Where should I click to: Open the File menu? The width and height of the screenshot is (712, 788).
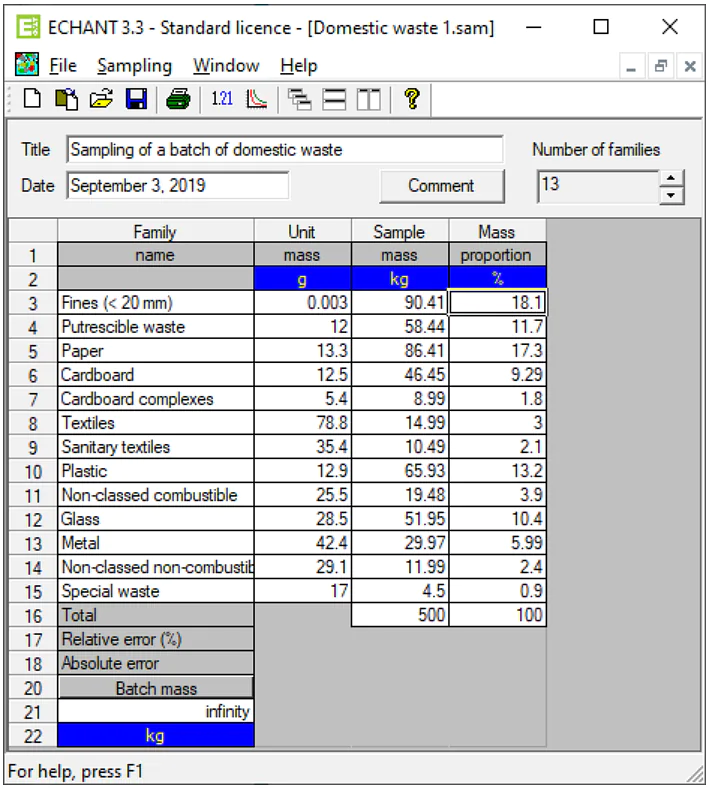[x=63, y=66]
